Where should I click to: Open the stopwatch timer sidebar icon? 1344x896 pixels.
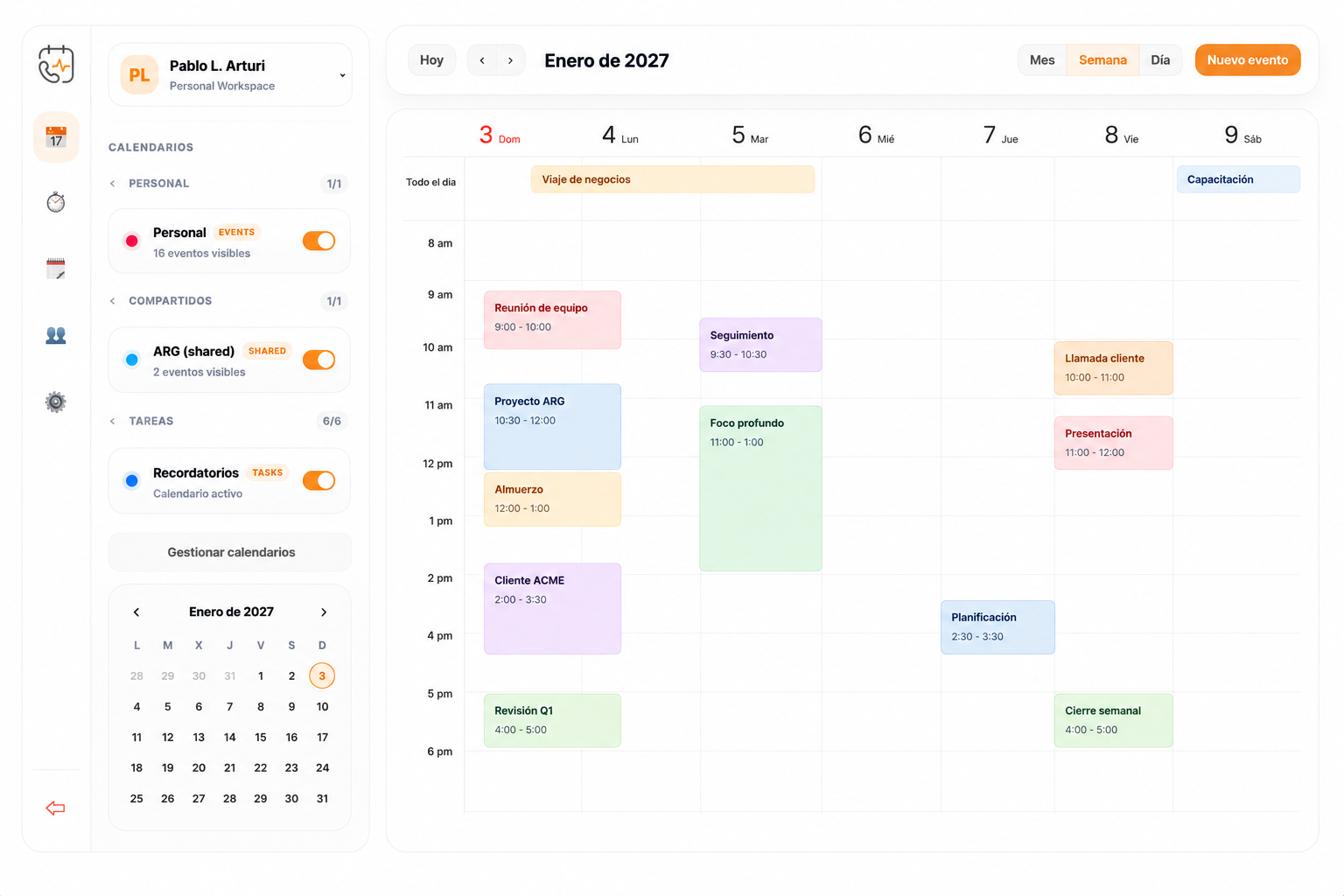pos(56,203)
